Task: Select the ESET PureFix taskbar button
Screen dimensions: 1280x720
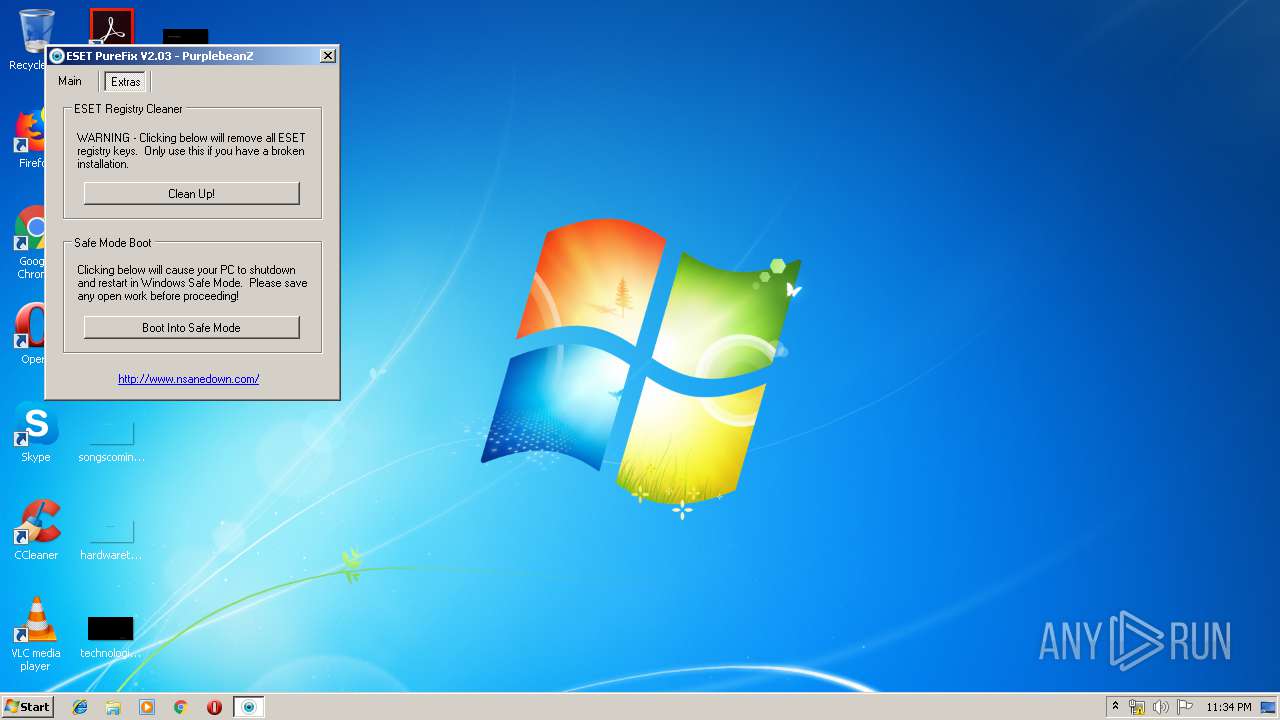Action: coord(249,707)
